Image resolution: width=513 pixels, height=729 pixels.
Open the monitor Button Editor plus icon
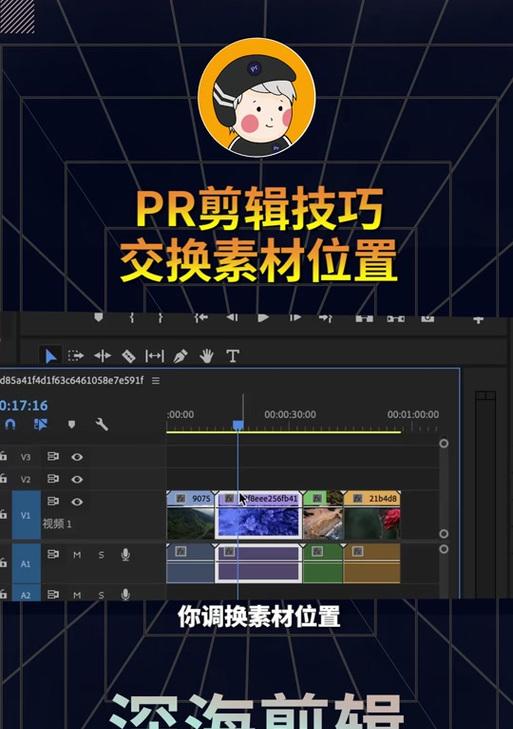click(478, 319)
